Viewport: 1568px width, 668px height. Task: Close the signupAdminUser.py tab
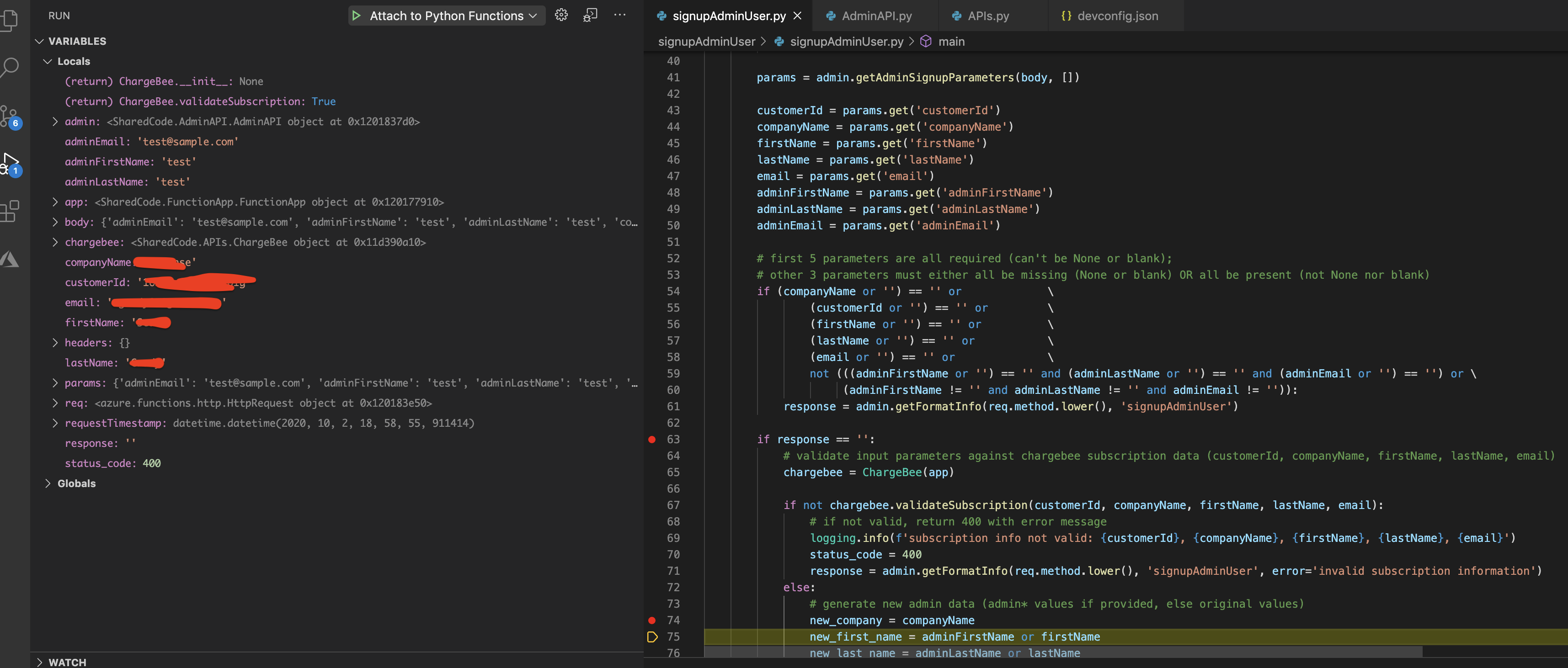click(x=797, y=15)
